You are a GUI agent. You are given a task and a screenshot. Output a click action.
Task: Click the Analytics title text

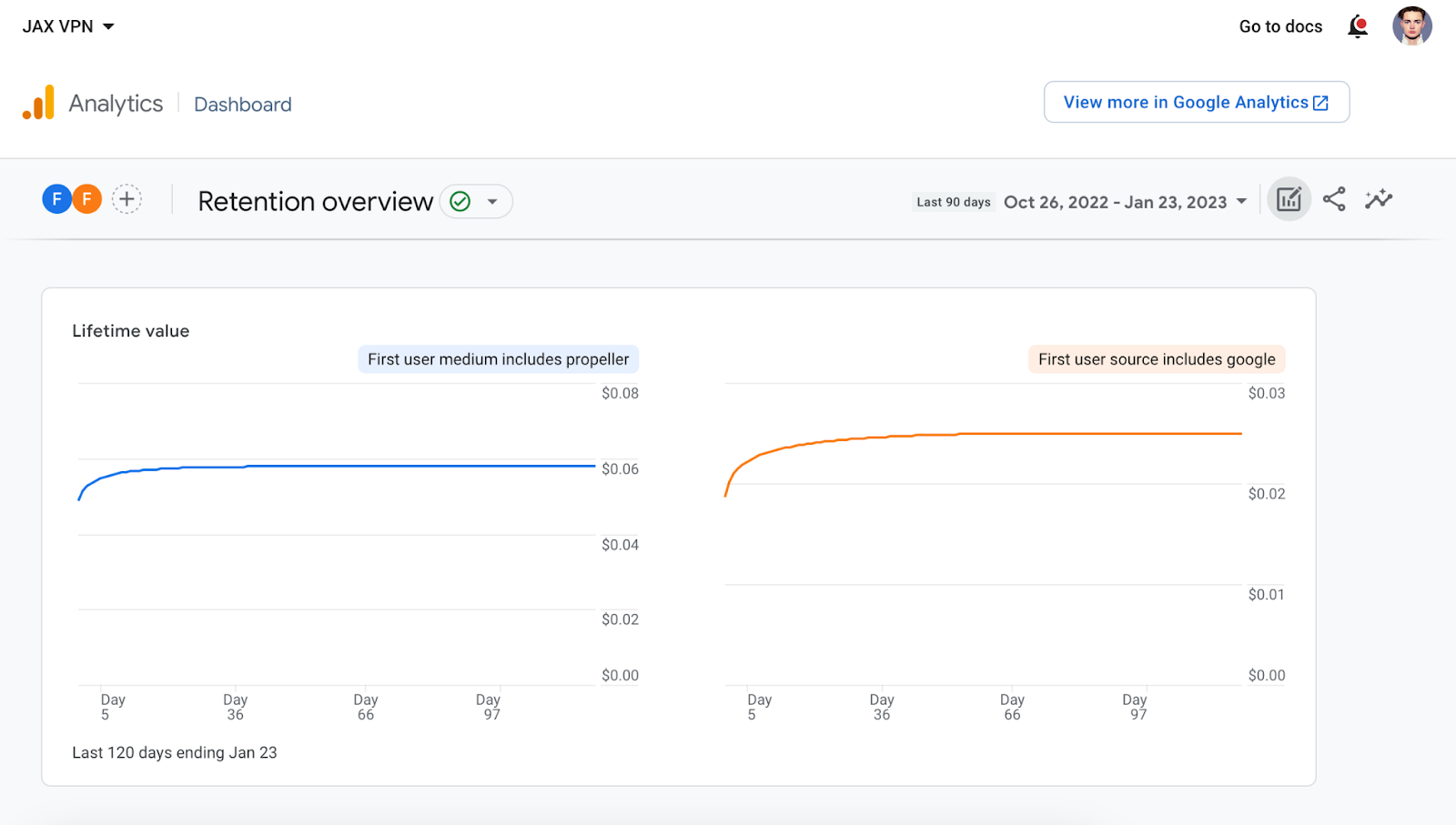(116, 104)
